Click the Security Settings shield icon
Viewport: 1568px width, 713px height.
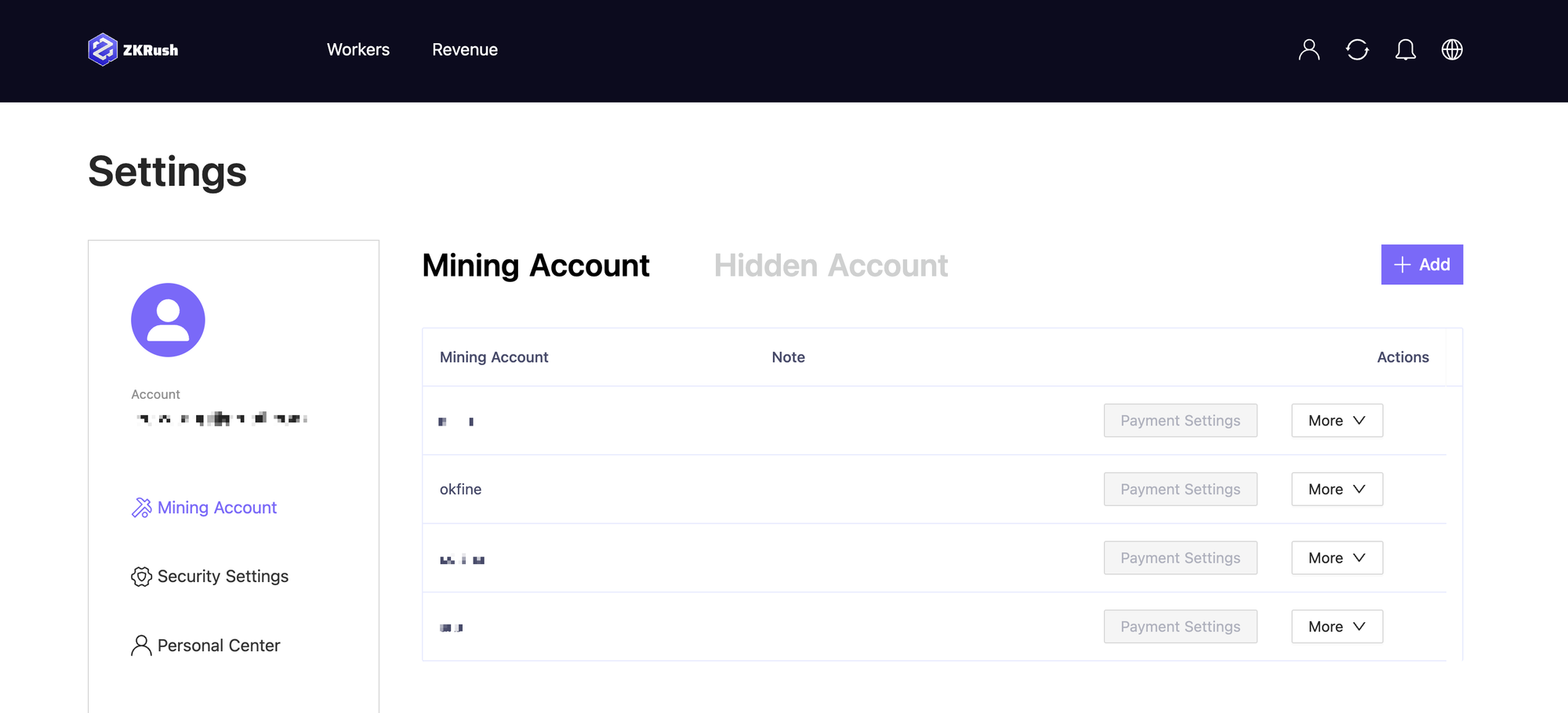[141, 577]
